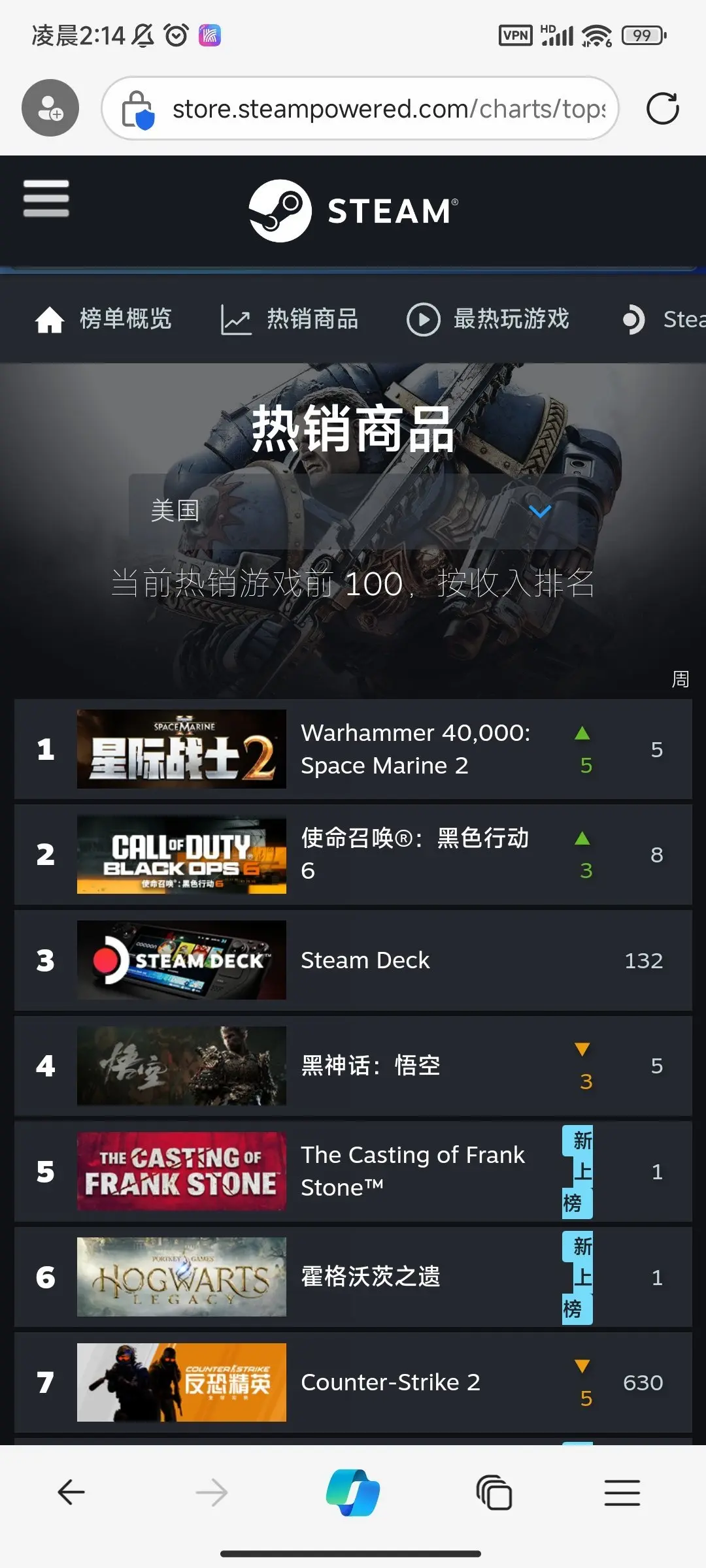Open the Steam hamburger menu
Viewport: 706px width, 1568px height.
(46, 198)
